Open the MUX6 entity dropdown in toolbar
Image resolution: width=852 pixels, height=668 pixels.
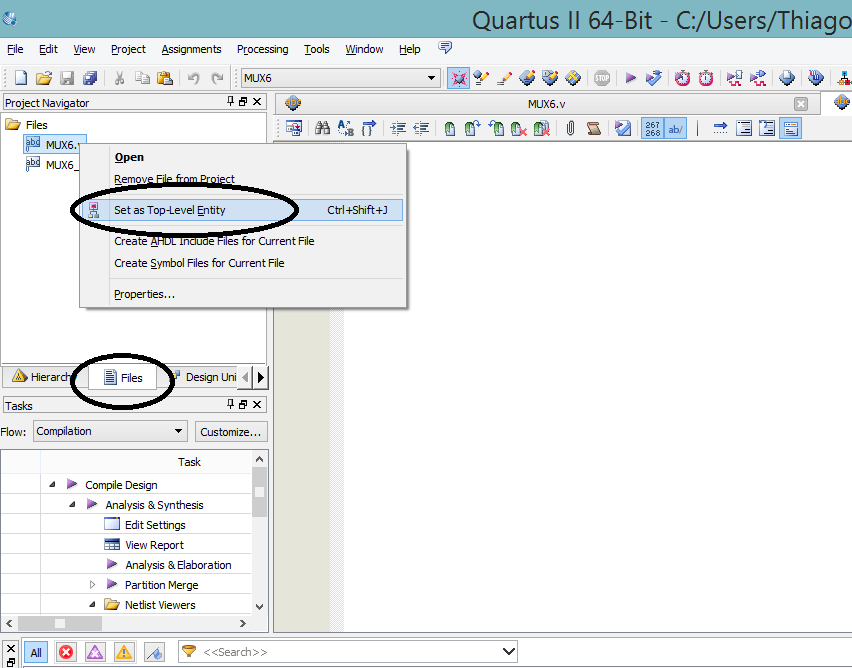[x=431, y=78]
